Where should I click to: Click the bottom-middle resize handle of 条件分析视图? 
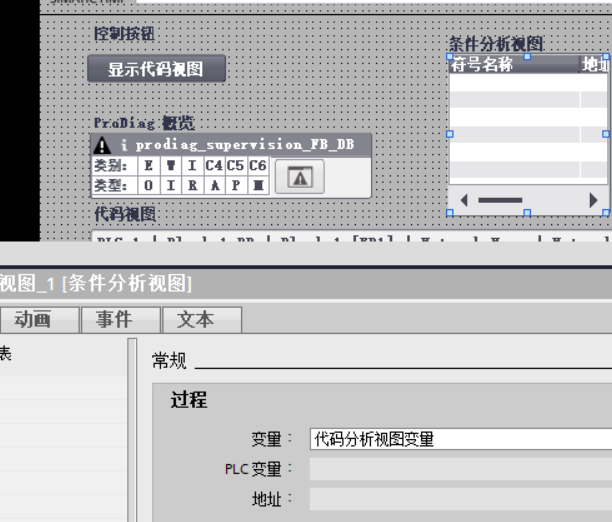(527, 213)
